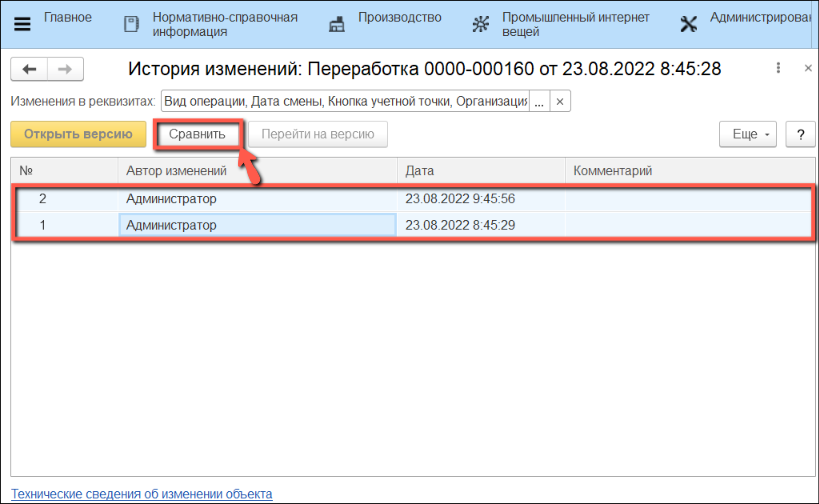Click the back navigation arrow

click(29, 69)
